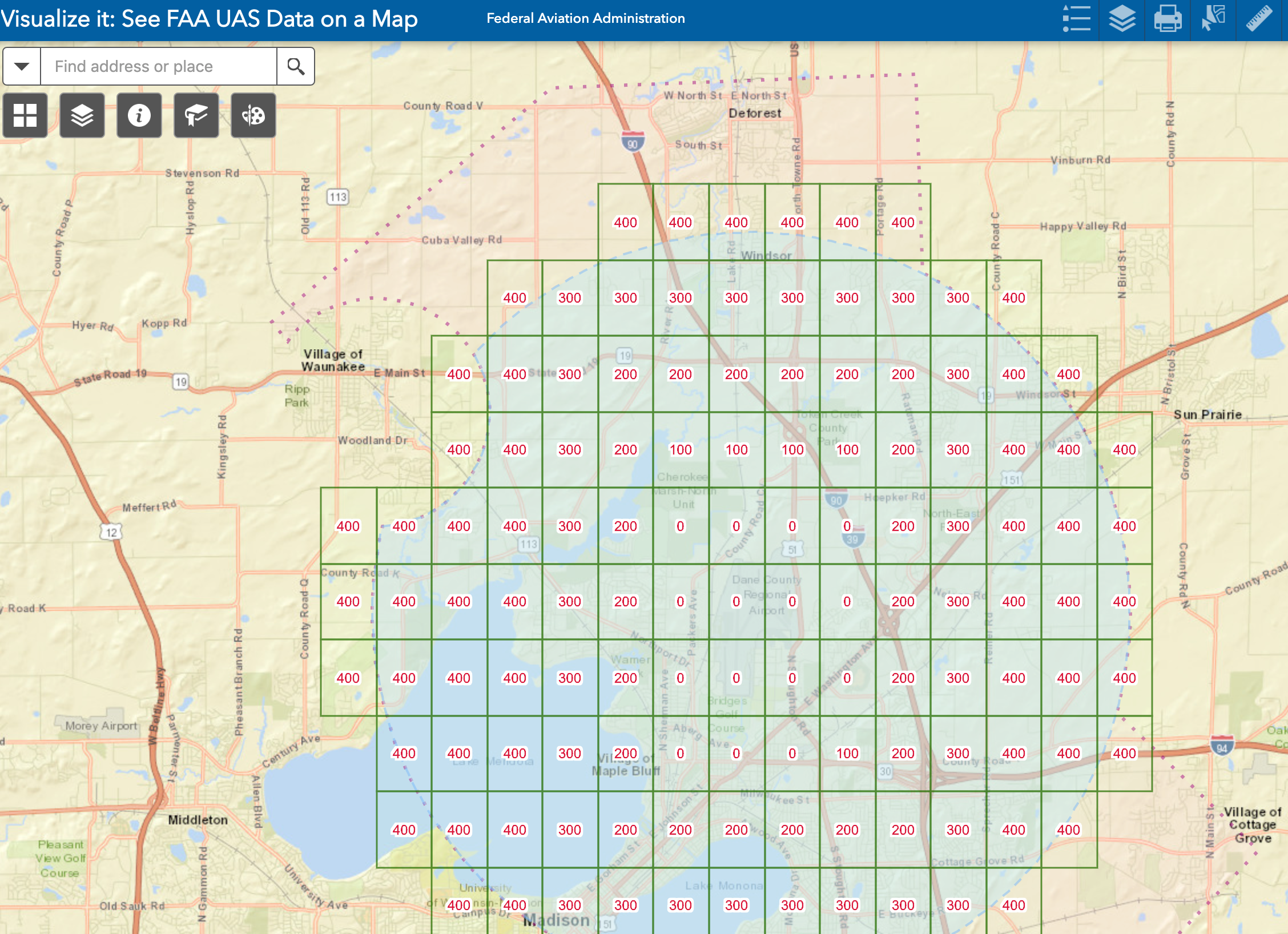Click the Pleasant View Golf Course label
The width and height of the screenshot is (1288, 934).
point(61,859)
